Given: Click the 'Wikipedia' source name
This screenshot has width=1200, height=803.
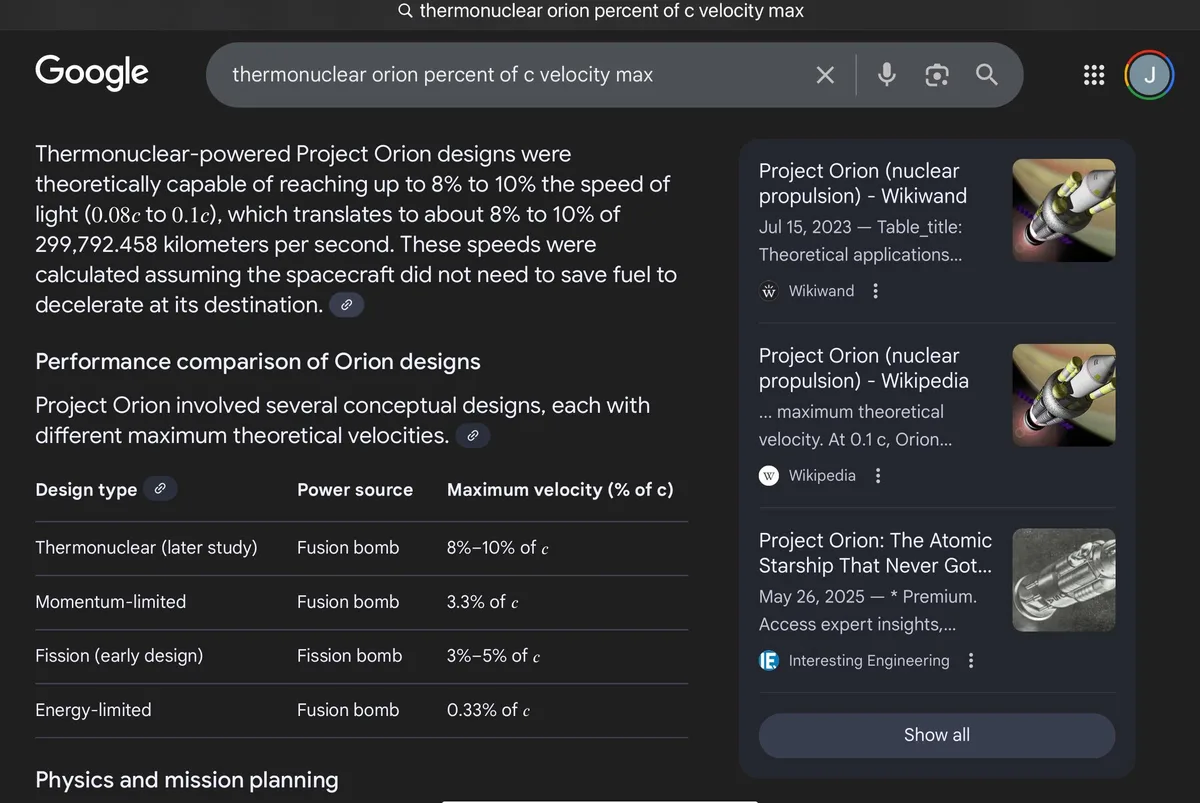Looking at the screenshot, I should point(822,476).
